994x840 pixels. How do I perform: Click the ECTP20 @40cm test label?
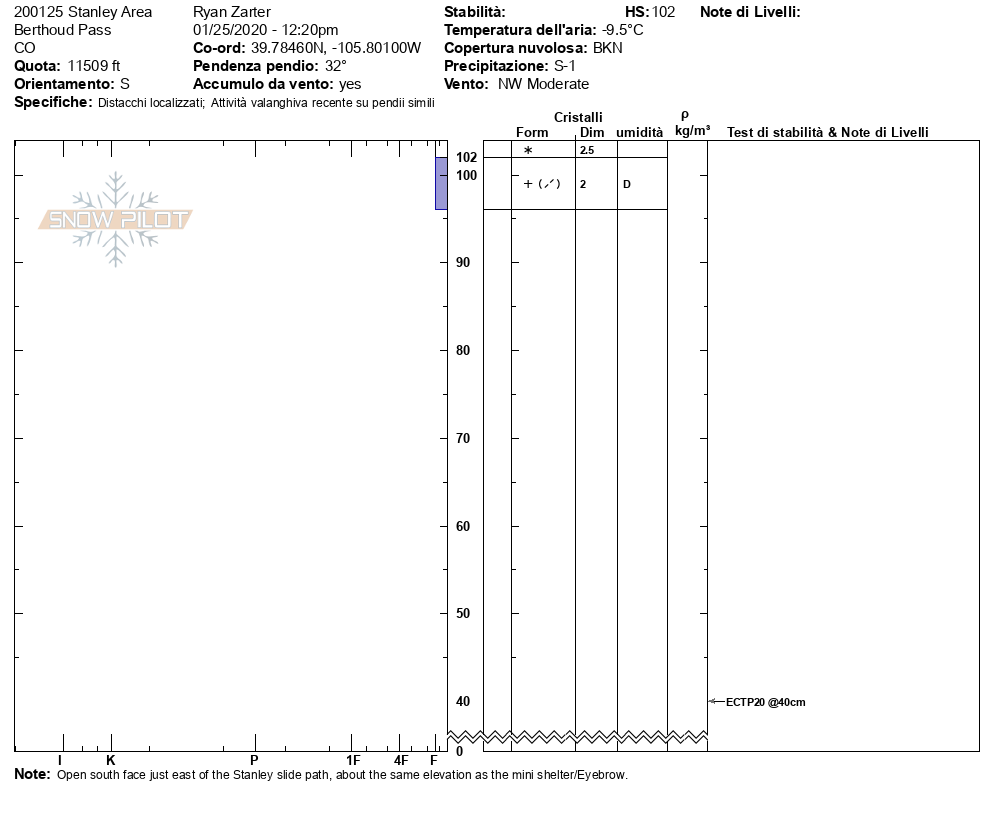(765, 703)
